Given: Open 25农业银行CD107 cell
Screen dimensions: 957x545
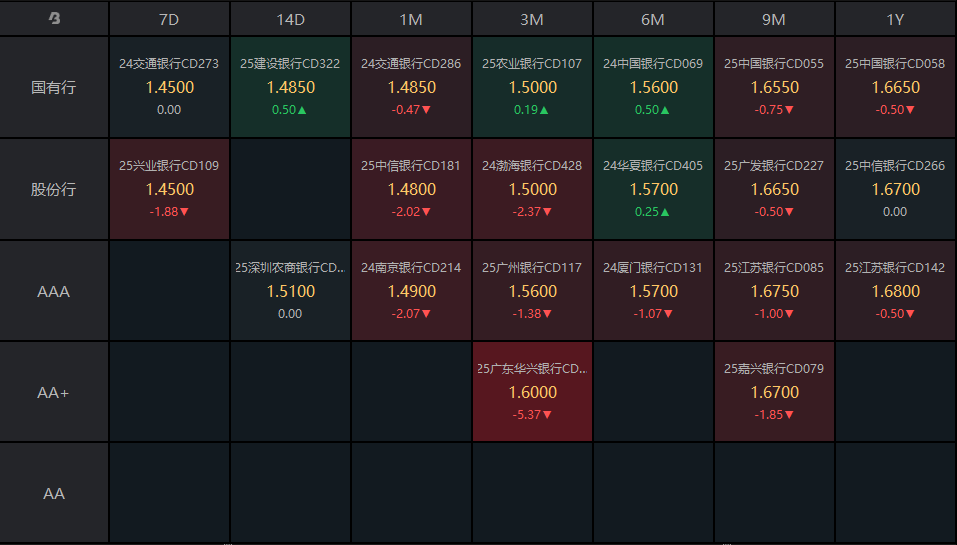Looking at the screenshot, I should click(532, 87).
